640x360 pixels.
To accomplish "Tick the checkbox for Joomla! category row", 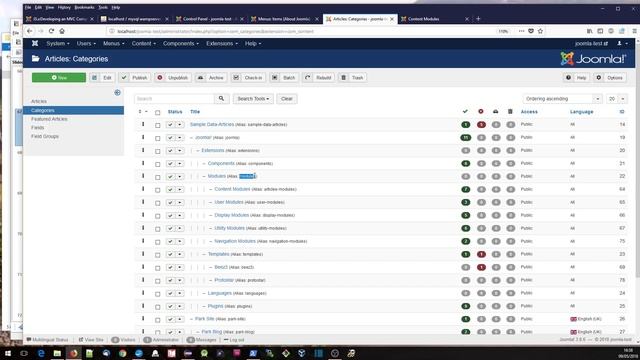I will tap(158, 138).
